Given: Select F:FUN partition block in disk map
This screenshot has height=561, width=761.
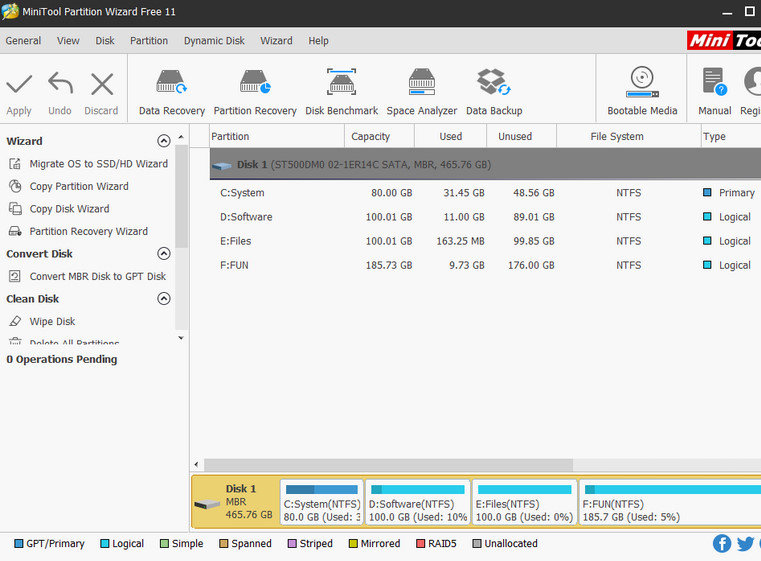Looking at the screenshot, I should coord(670,502).
